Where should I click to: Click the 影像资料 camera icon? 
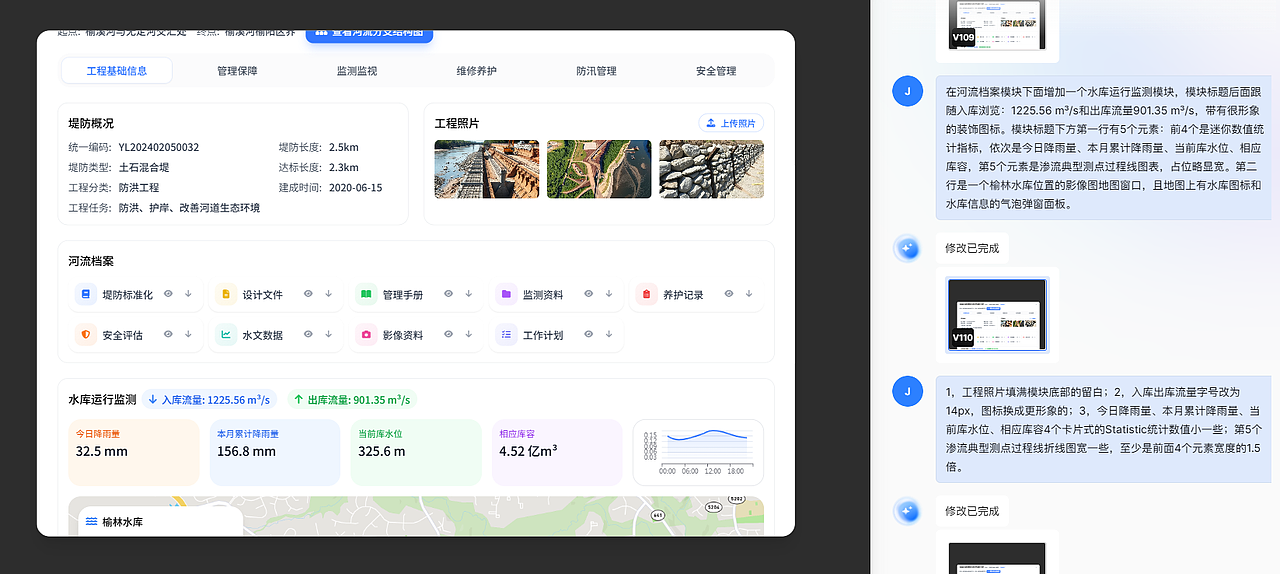click(366, 335)
